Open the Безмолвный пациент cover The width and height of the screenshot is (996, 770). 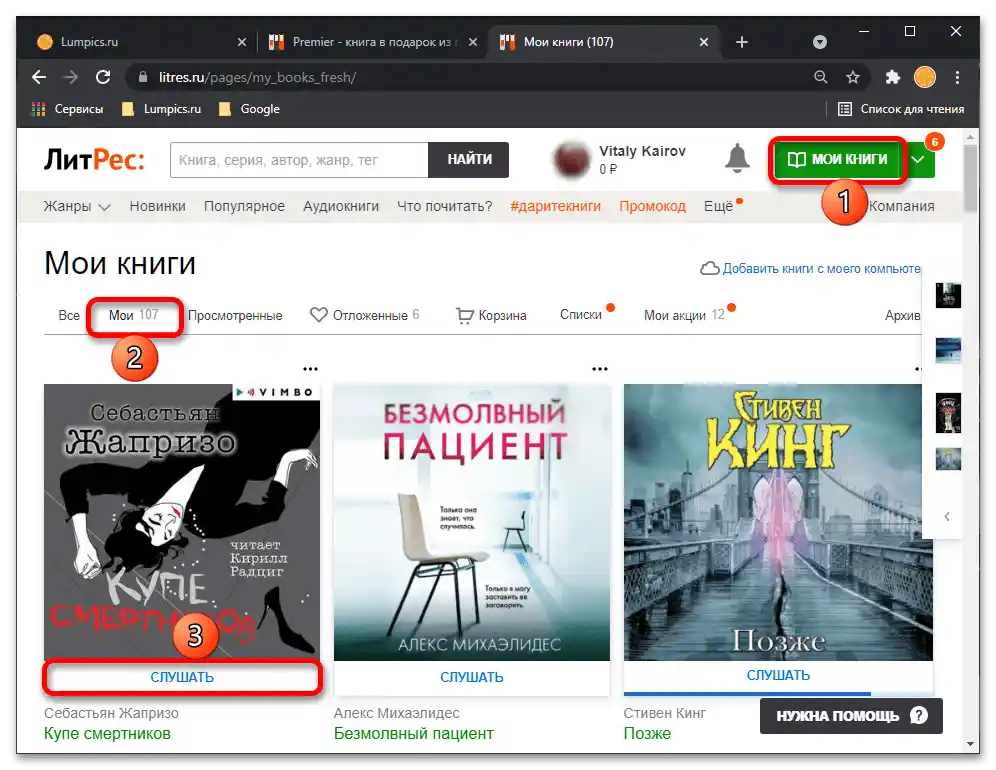pyautogui.click(x=471, y=522)
